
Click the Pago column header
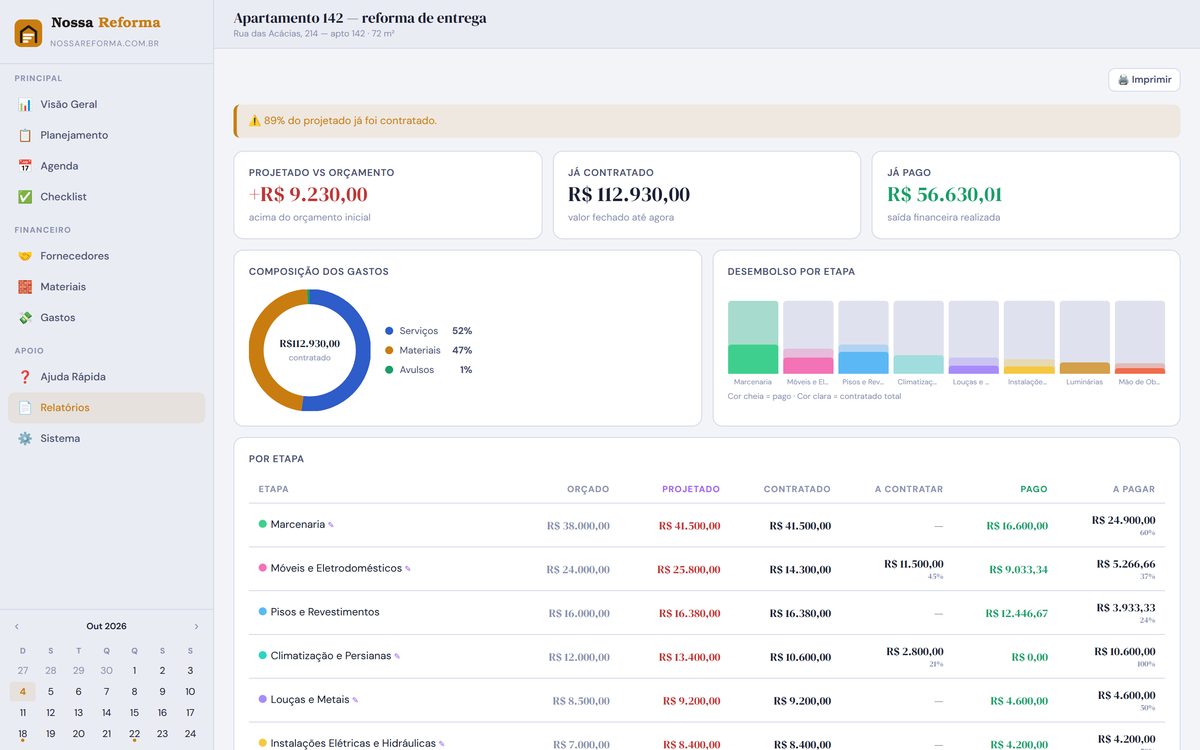pyautogui.click(x=1034, y=490)
